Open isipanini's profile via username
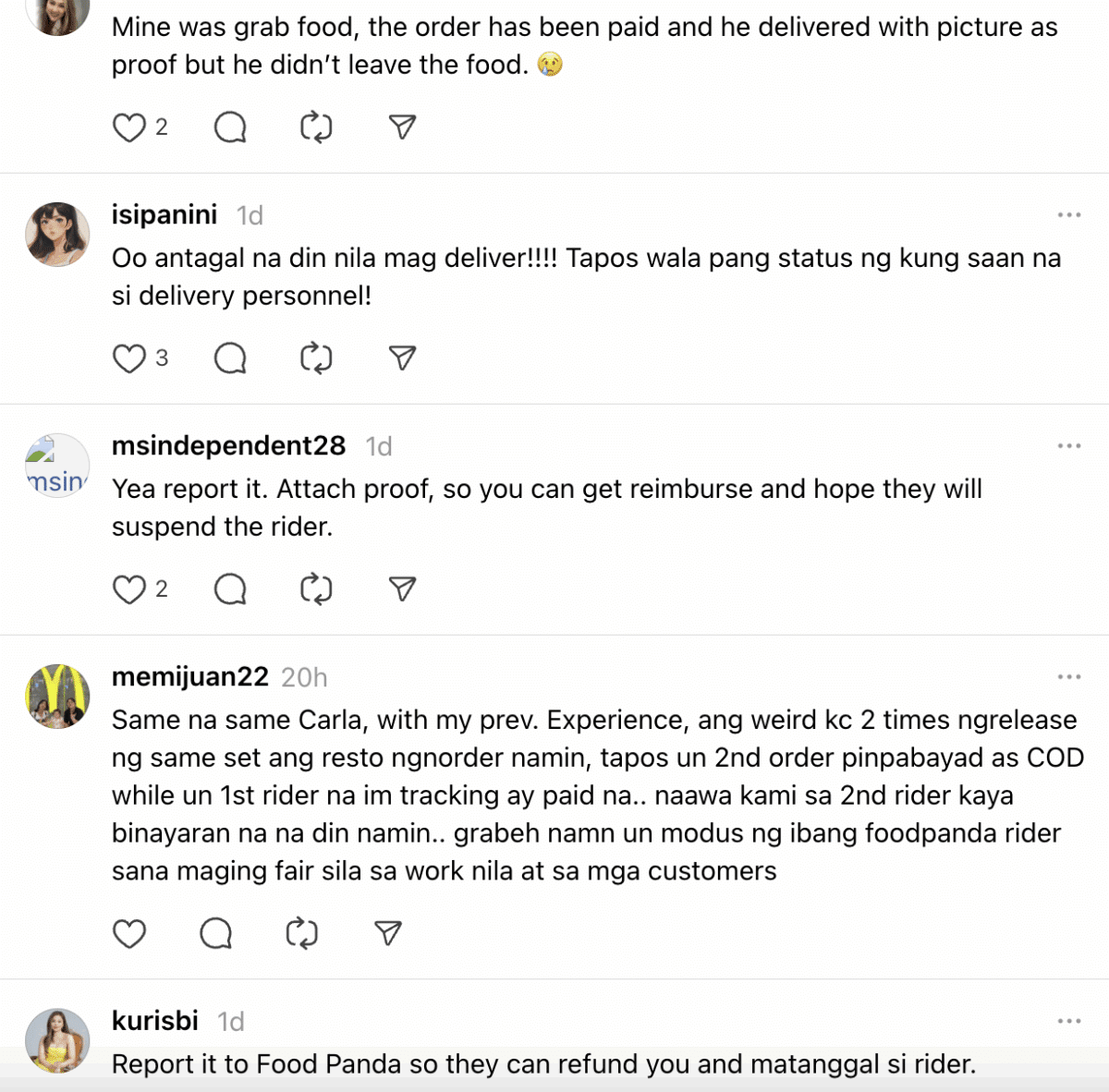The width and height of the screenshot is (1109, 1092). [x=165, y=214]
